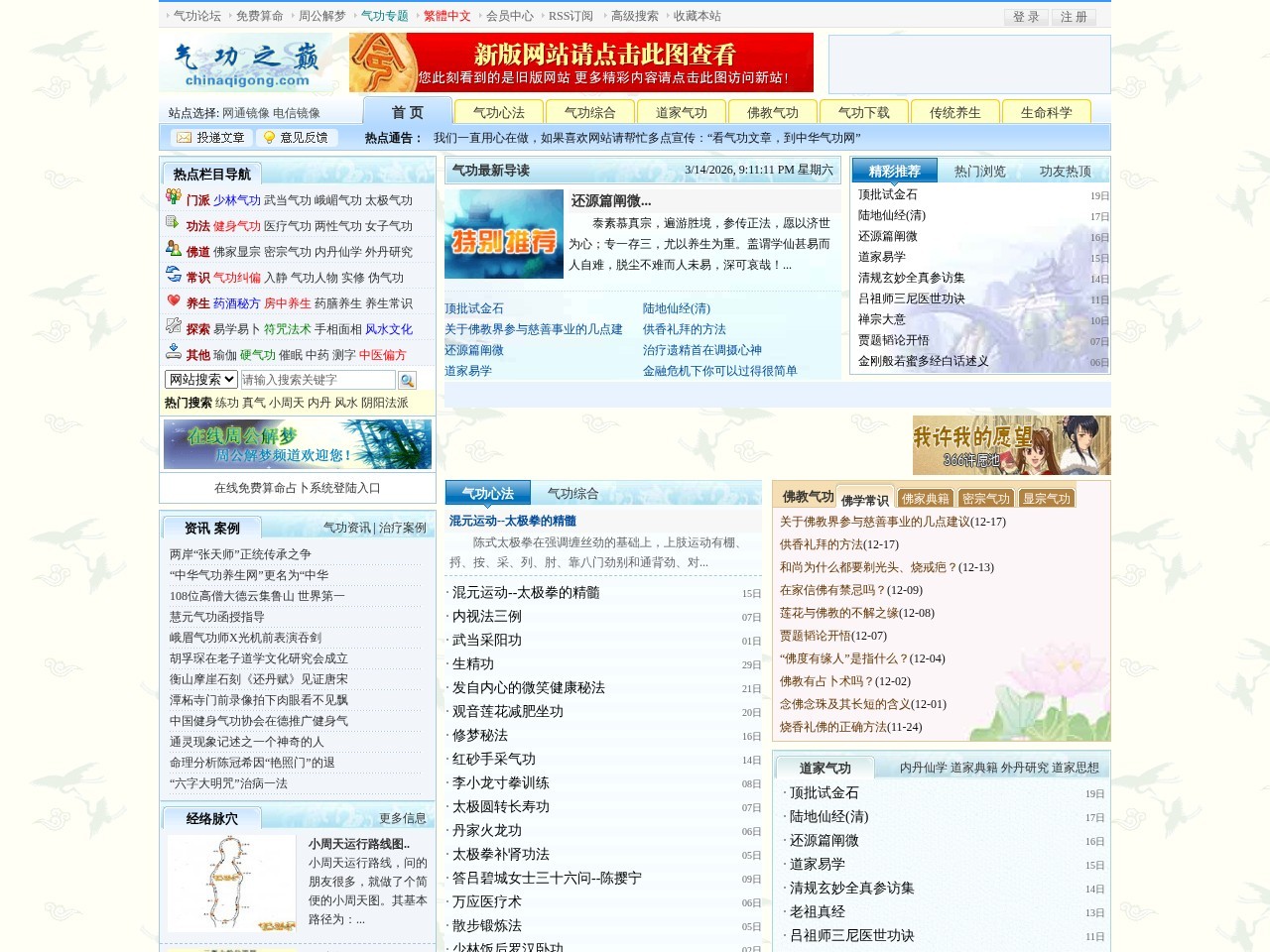1270x952 pixels.
Task: Click the 门派 category group icon
Action: click(173, 197)
